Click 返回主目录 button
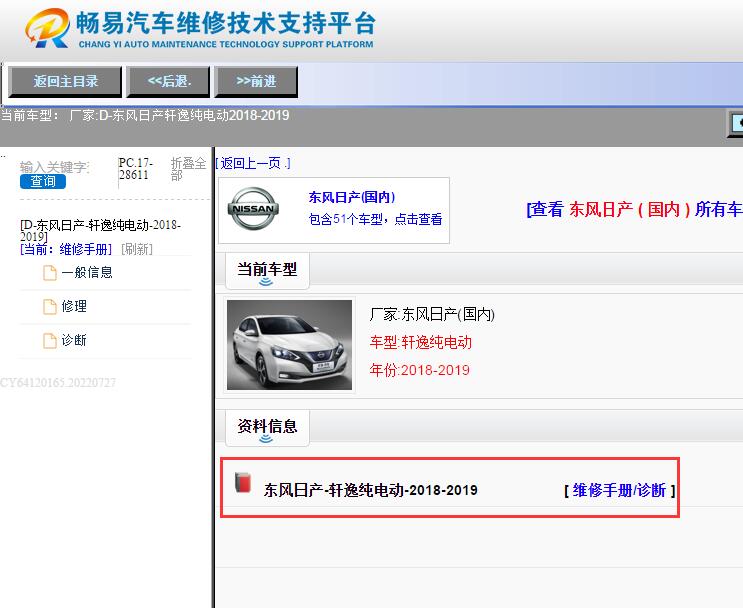 [65, 82]
